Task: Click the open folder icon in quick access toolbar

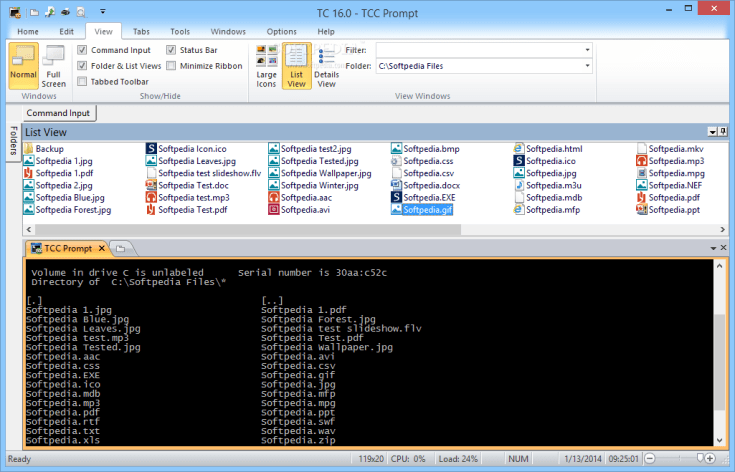Action: pos(34,12)
